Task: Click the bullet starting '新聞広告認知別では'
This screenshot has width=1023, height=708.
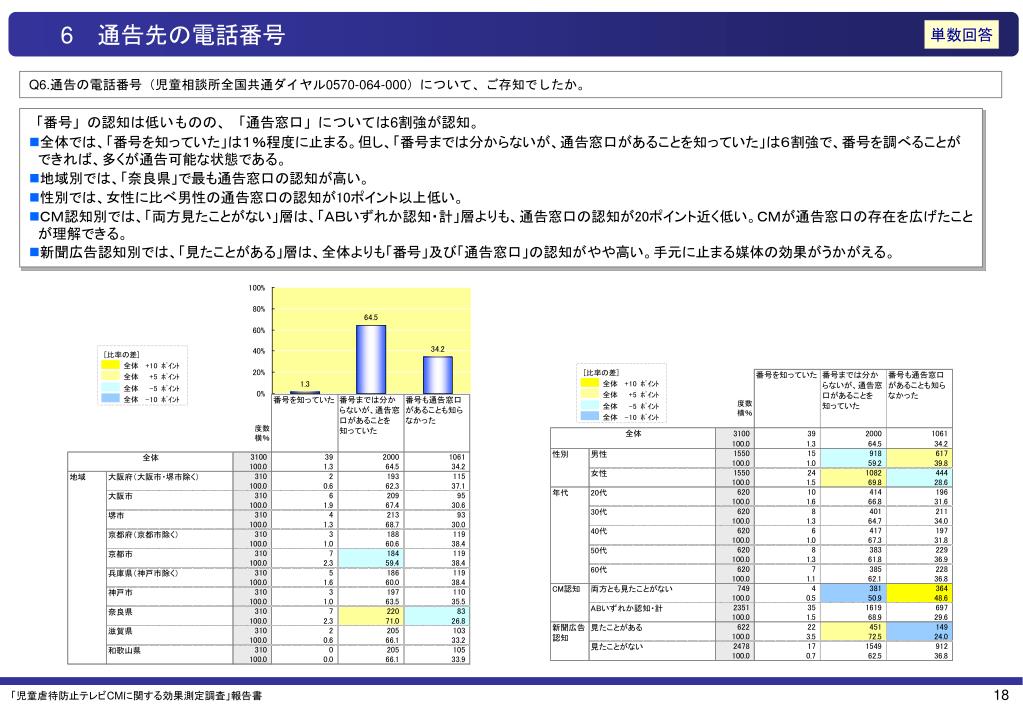Action: point(462,252)
